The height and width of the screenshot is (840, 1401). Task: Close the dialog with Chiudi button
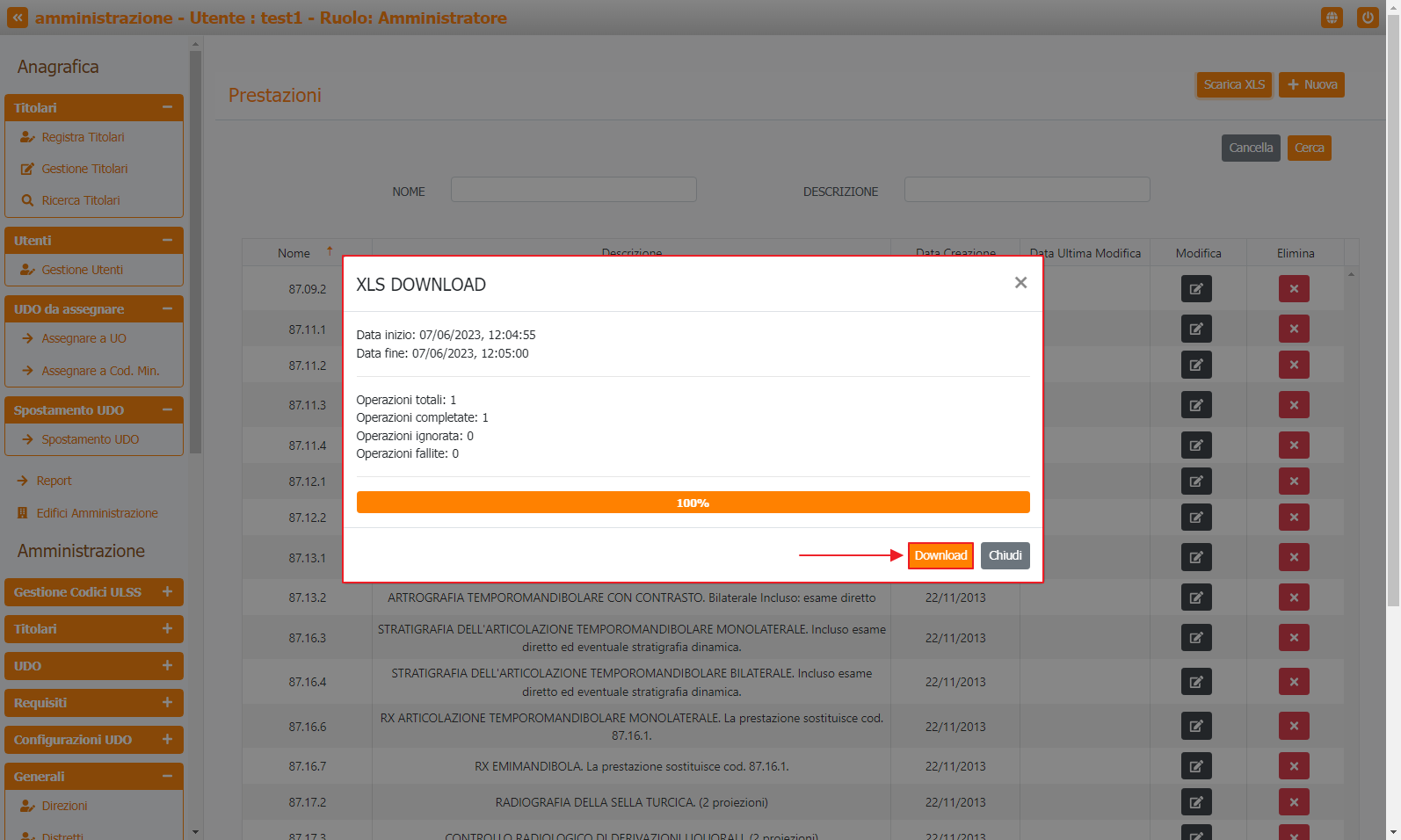[x=1005, y=555]
